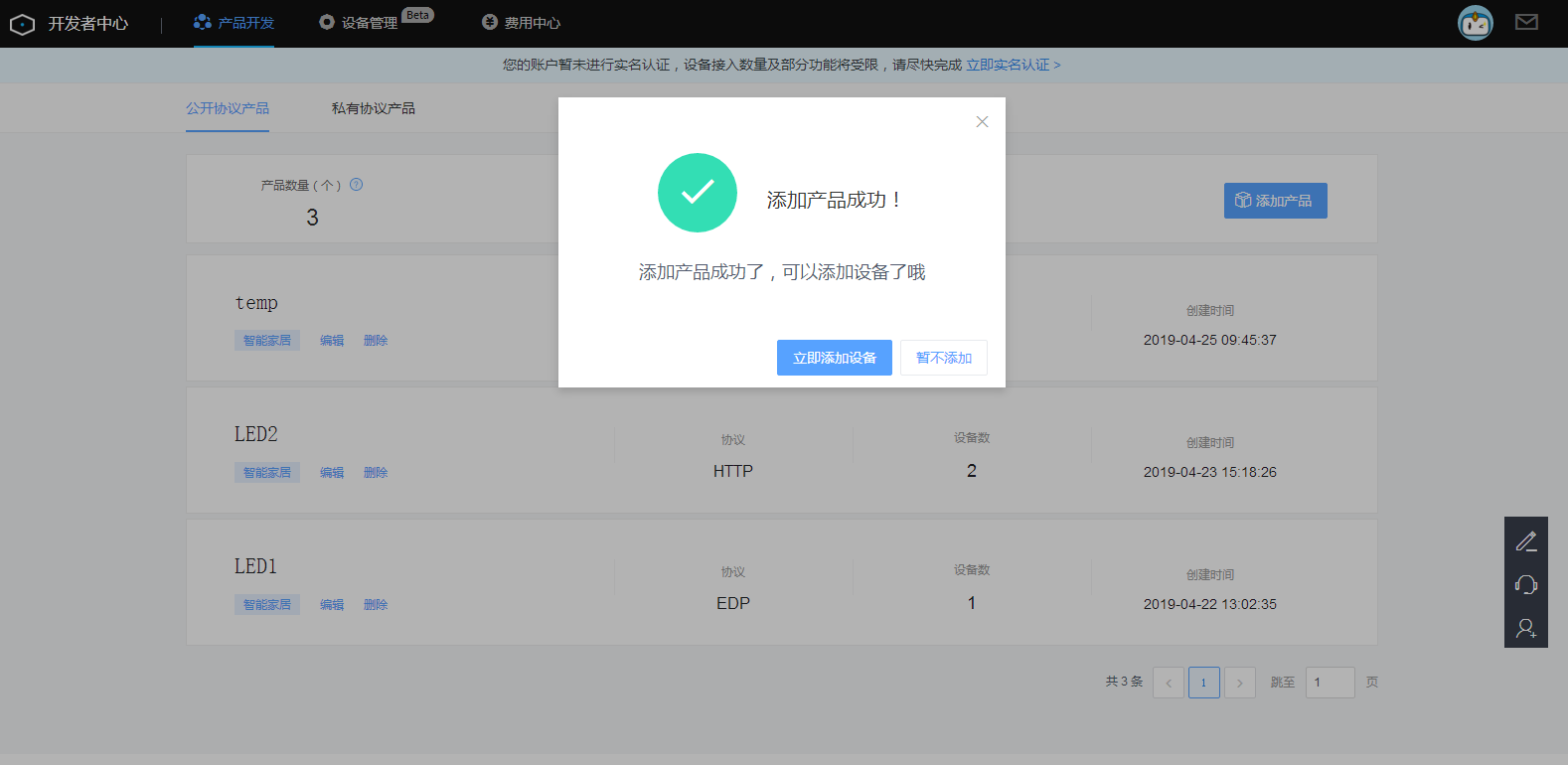Click the headset support icon
This screenshot has height=765, width=1568.
pyautogui.click(x=1526, y=585)
